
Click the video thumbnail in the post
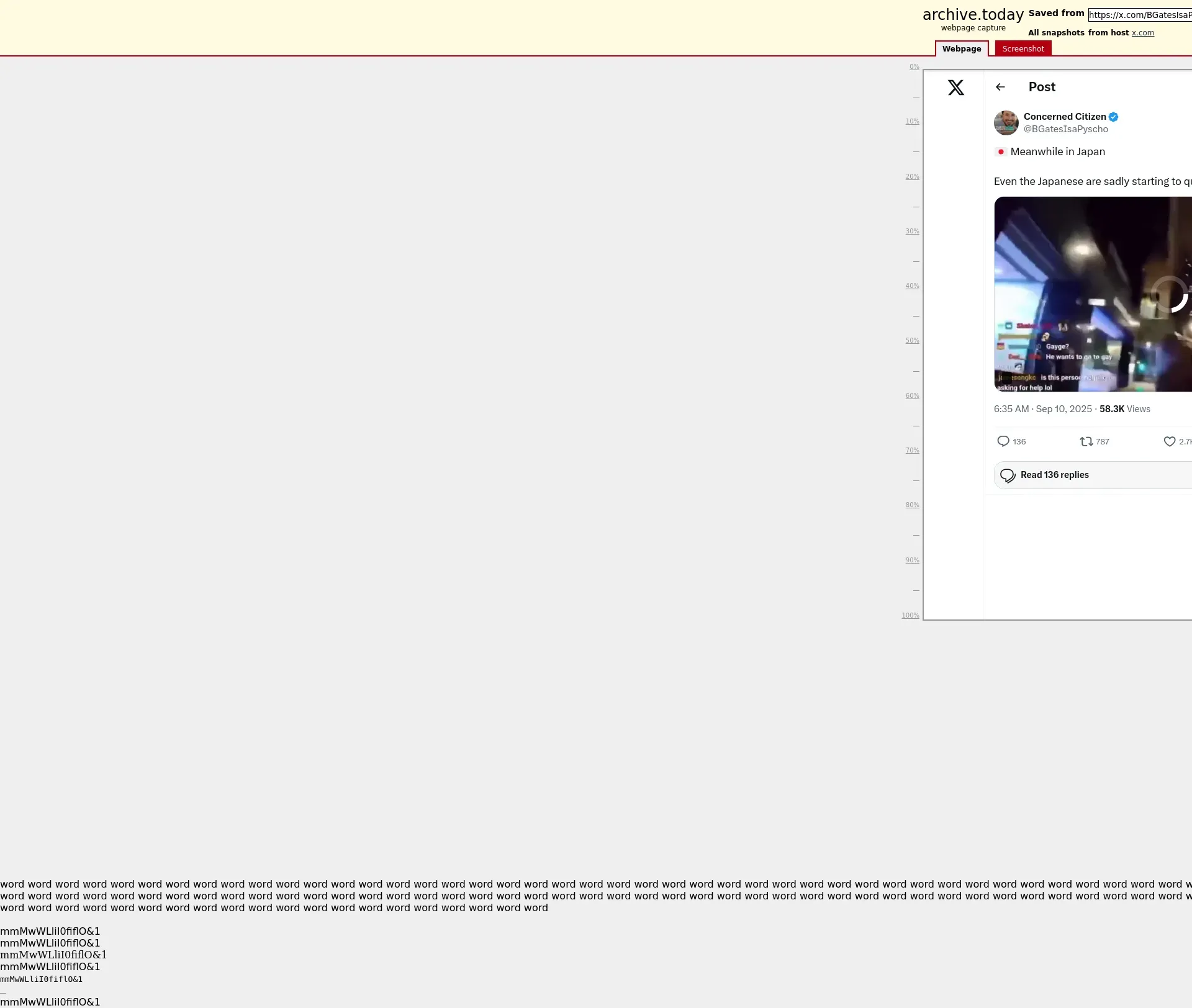point(1093,294)
